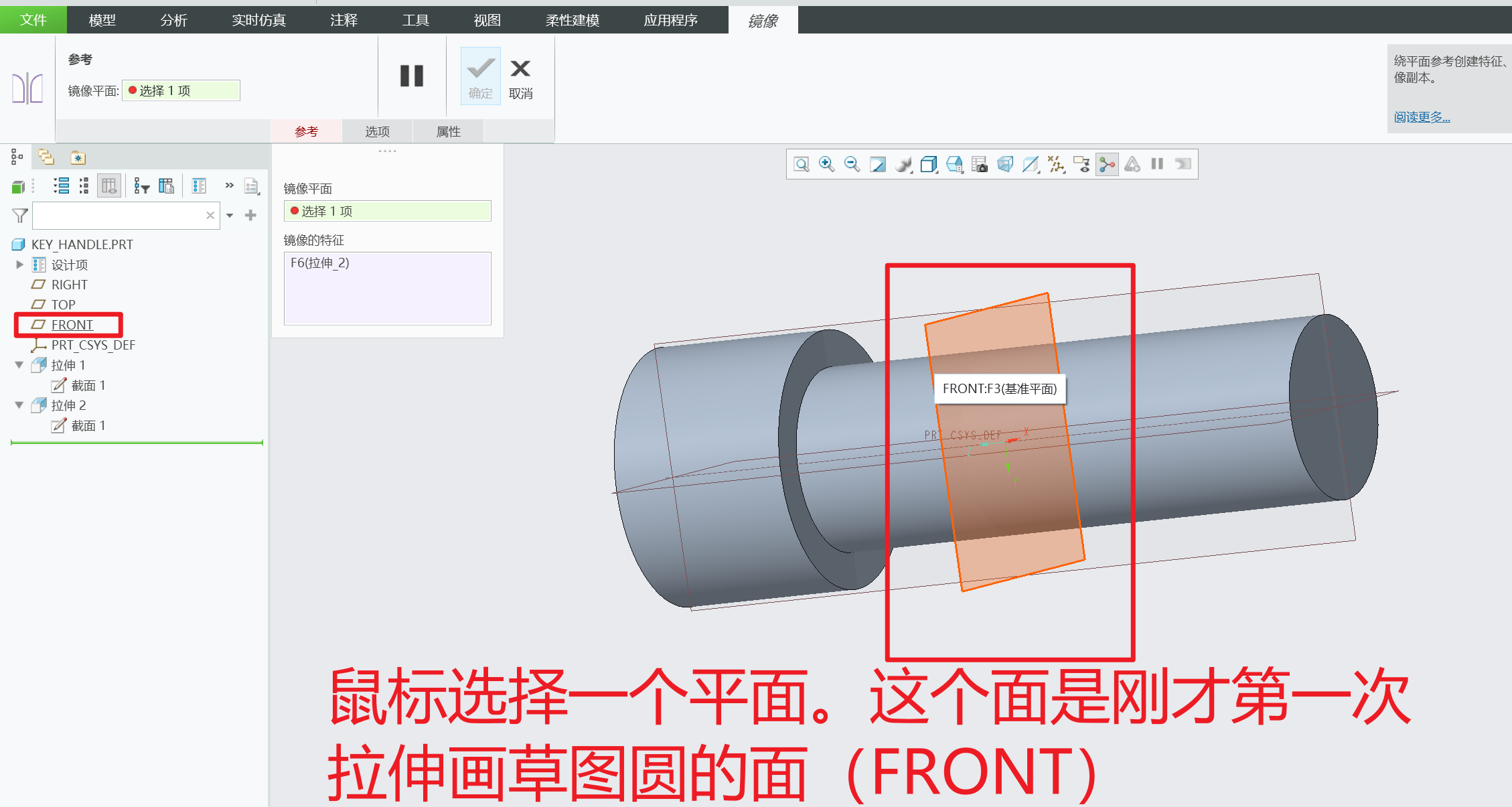Toggle the spin center display icon

pyautogui.click(x=1107, y=164)
